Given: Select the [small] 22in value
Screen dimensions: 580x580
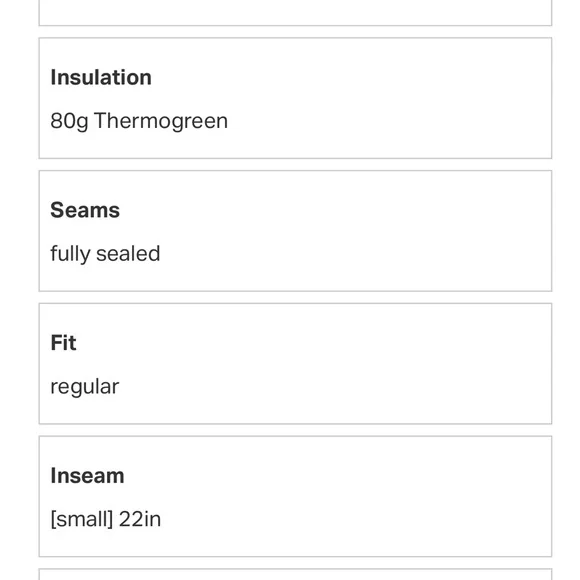Looking at the screenshot, I should [106, 519].
